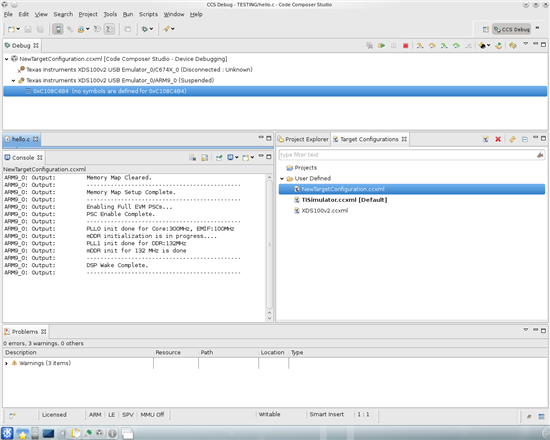Collapse the User Defined folder
This screenshot has height=440, width=550.
click(282, 179)
